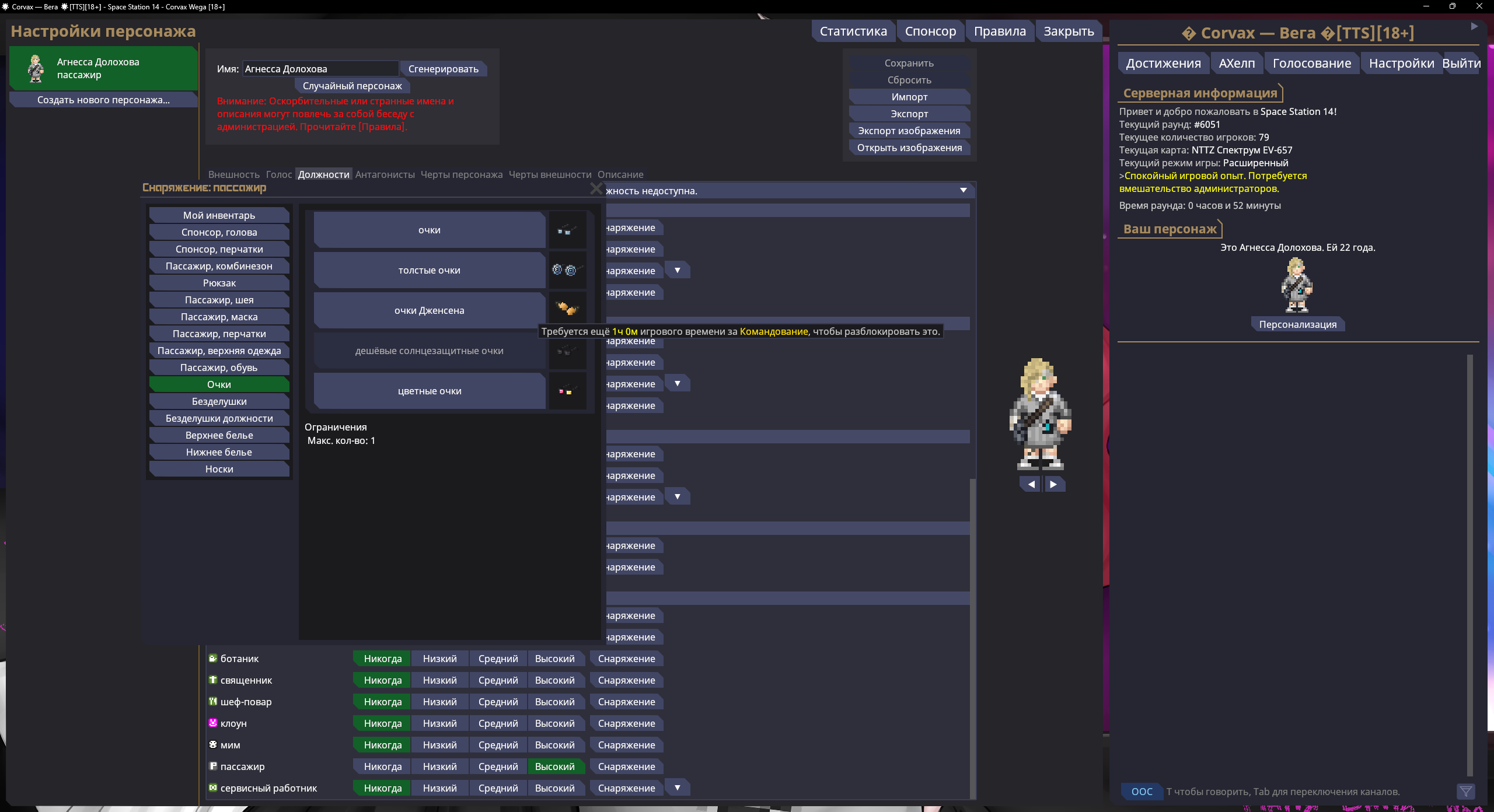Click the thick glasses icon next to толстые очки
Screen dimensions: 1494x812
[567, 270]
